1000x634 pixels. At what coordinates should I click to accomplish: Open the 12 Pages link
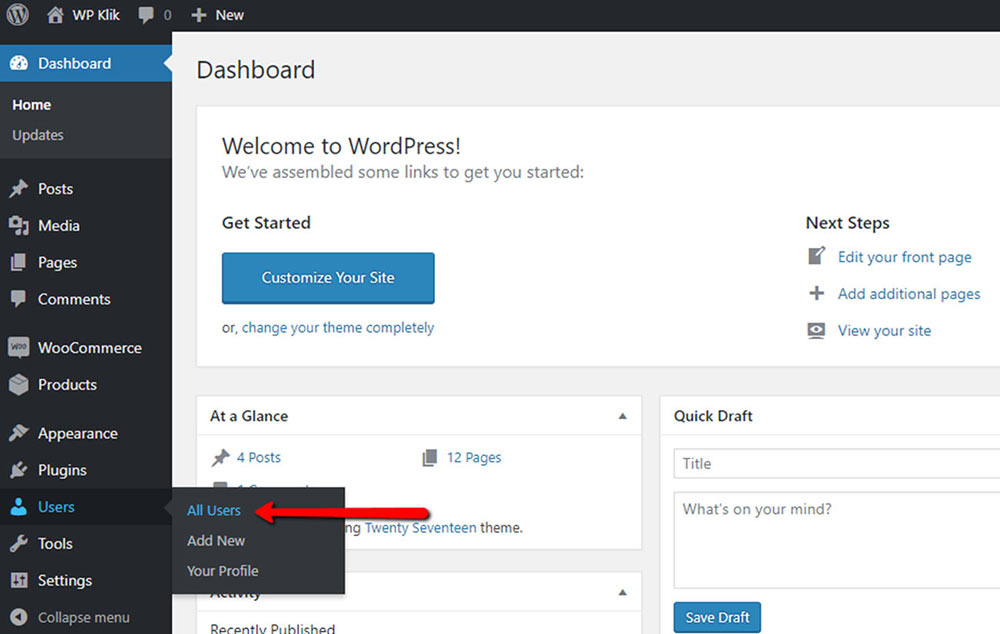coord(474,457)
